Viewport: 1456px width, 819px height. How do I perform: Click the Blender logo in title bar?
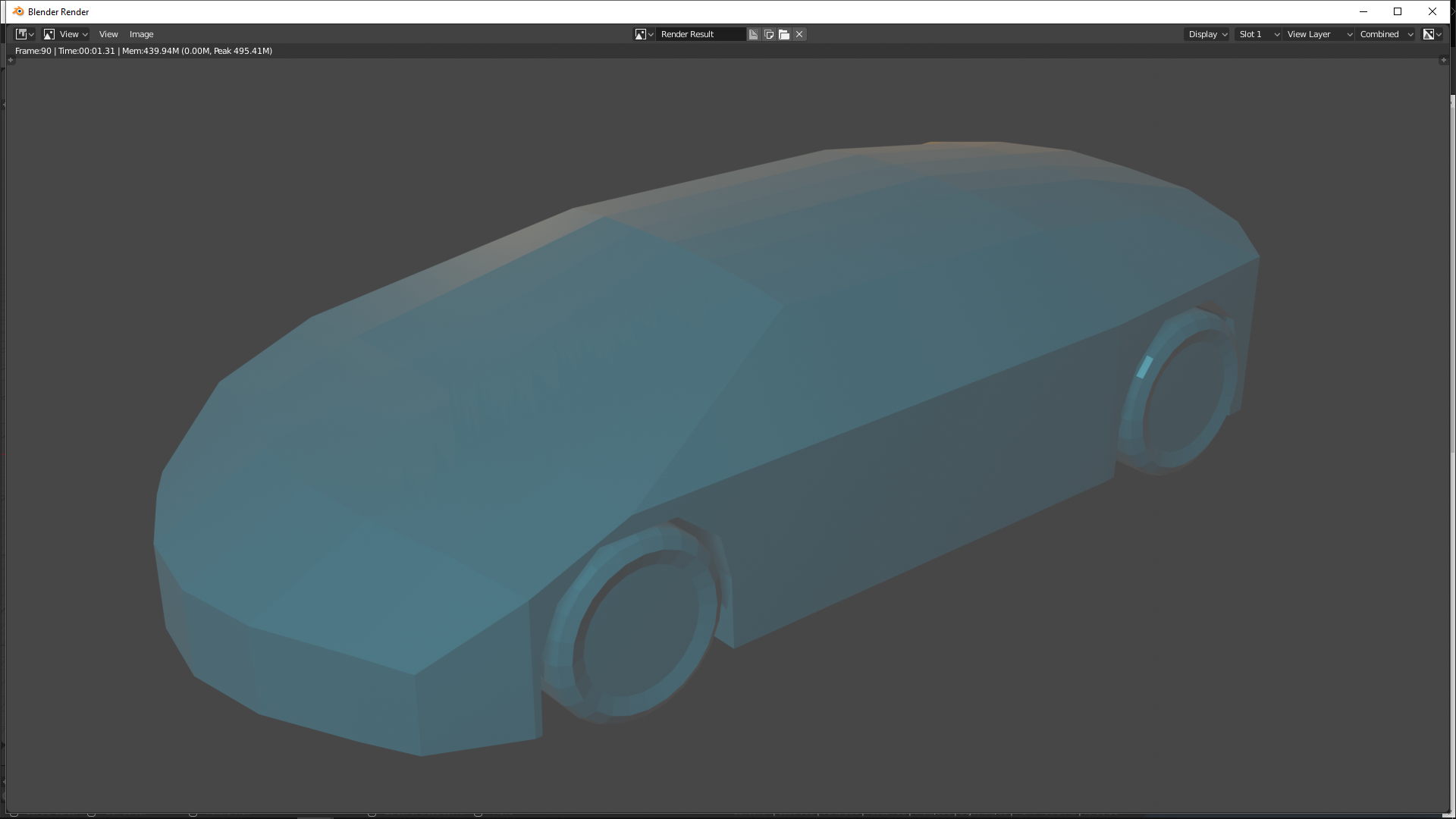18,11
